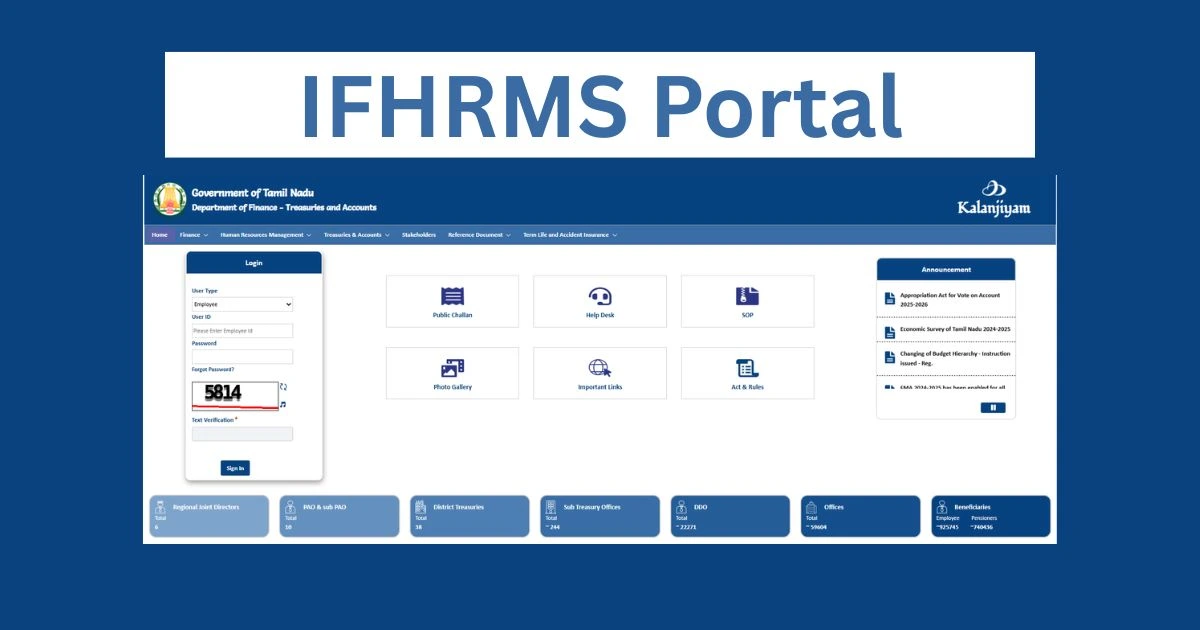Expand the Finance menu
This screenshot has width=1200, height=630.
pyautogui.click(x=194, y=235)
